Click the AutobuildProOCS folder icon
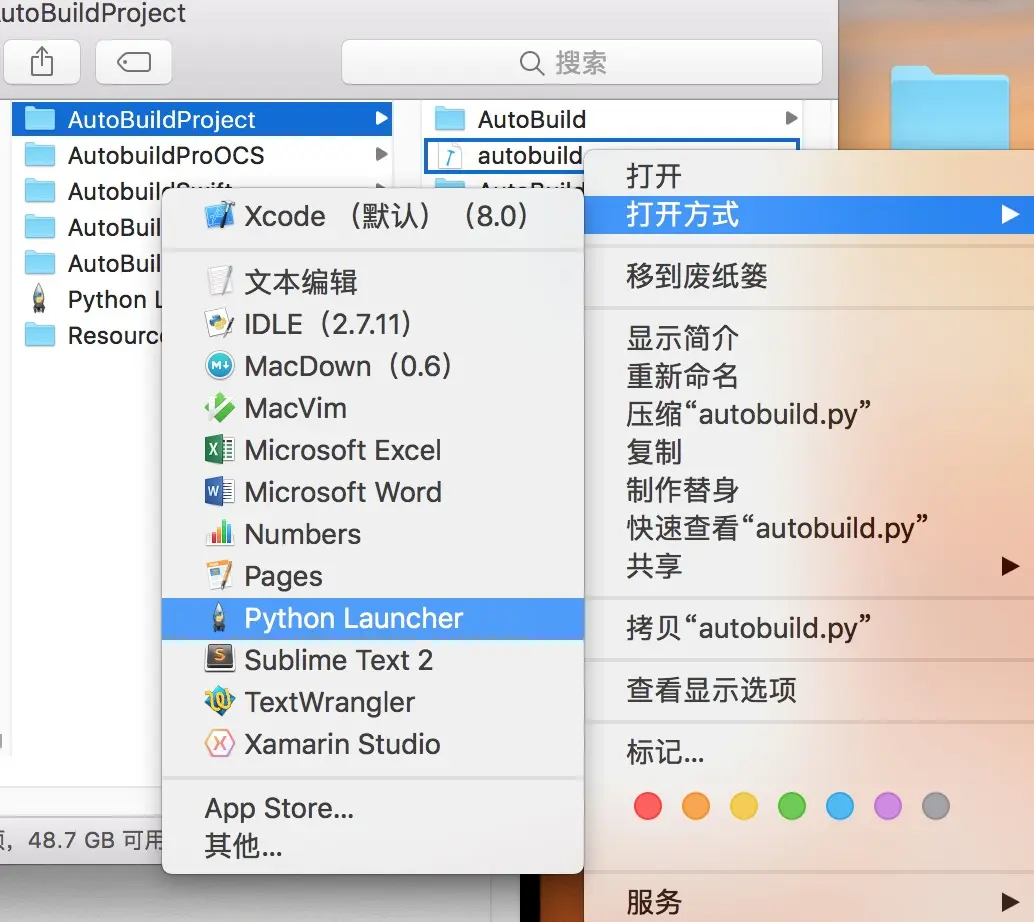 click(x=40, y=156)
